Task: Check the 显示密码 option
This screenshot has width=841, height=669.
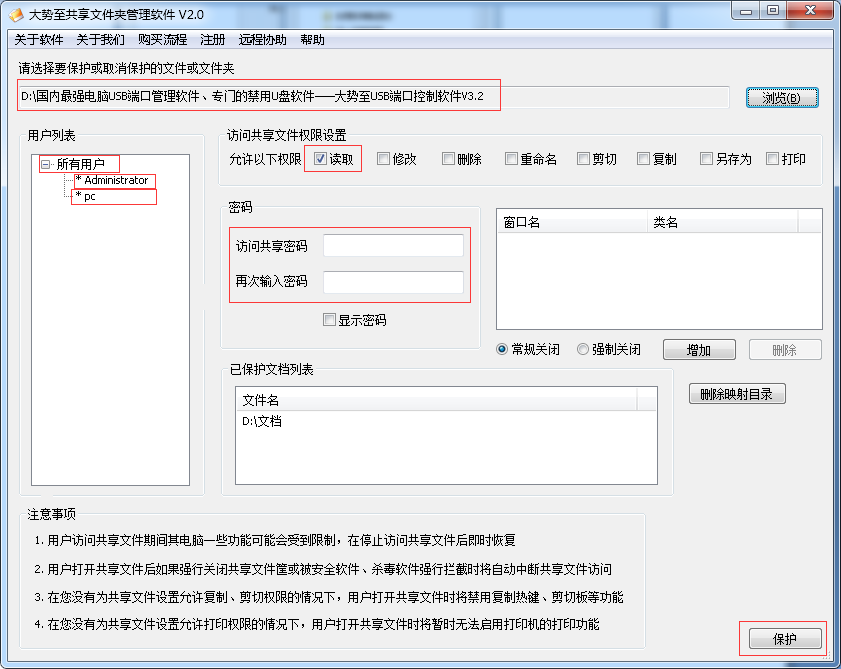Action: [x=330, y=319]
